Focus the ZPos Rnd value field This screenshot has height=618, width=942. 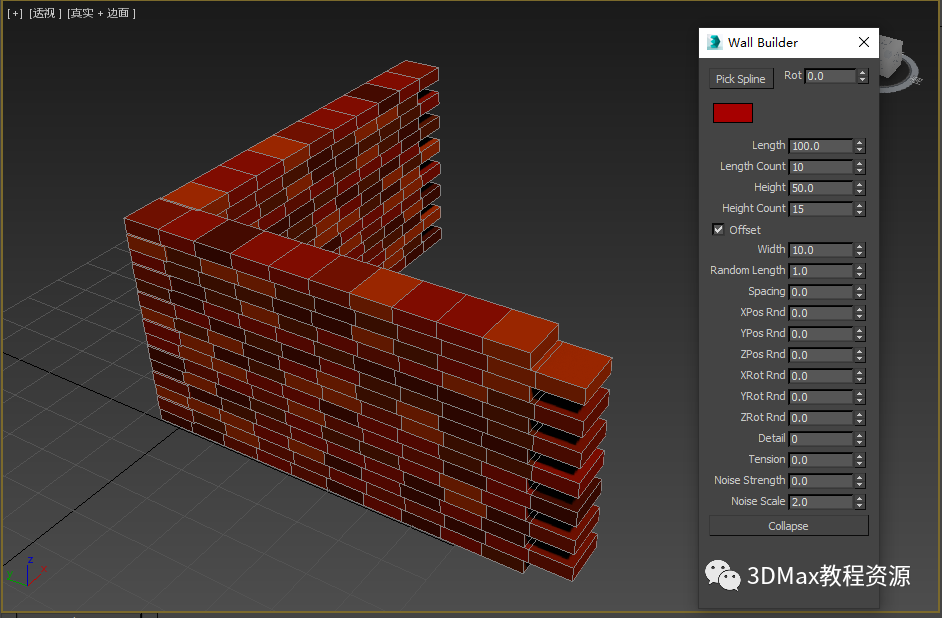821,355
